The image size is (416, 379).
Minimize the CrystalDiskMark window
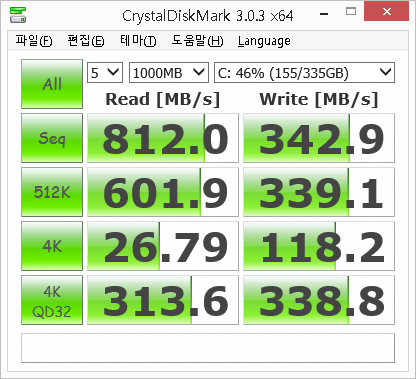324,13
